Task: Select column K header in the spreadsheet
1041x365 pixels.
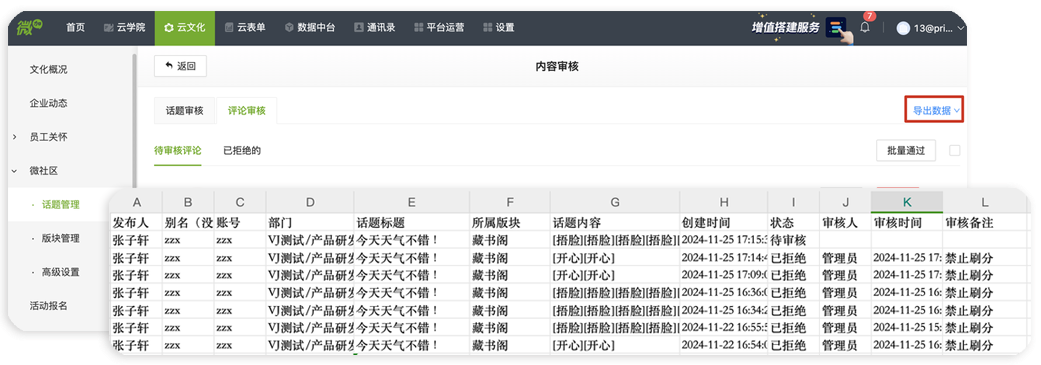Action: point(907,202)
